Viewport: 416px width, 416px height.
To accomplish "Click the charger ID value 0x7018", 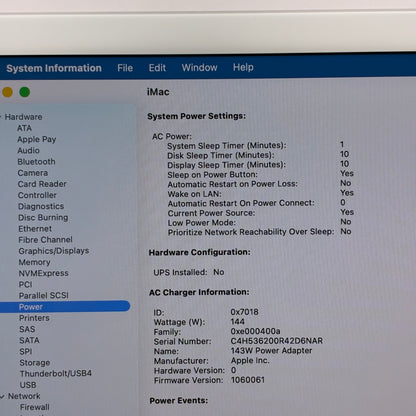I will (x=244, y=312).
